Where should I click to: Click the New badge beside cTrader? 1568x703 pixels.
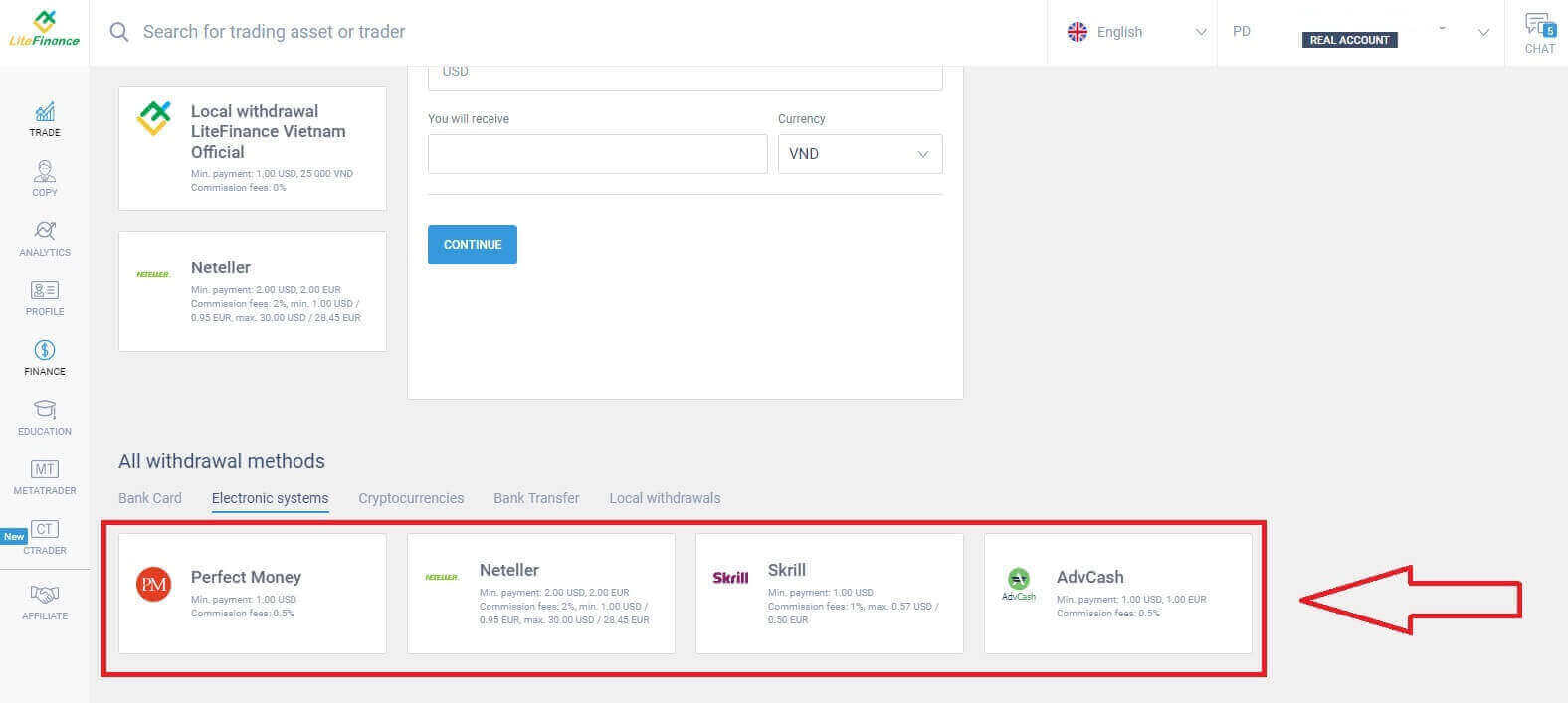pos(14,536)
